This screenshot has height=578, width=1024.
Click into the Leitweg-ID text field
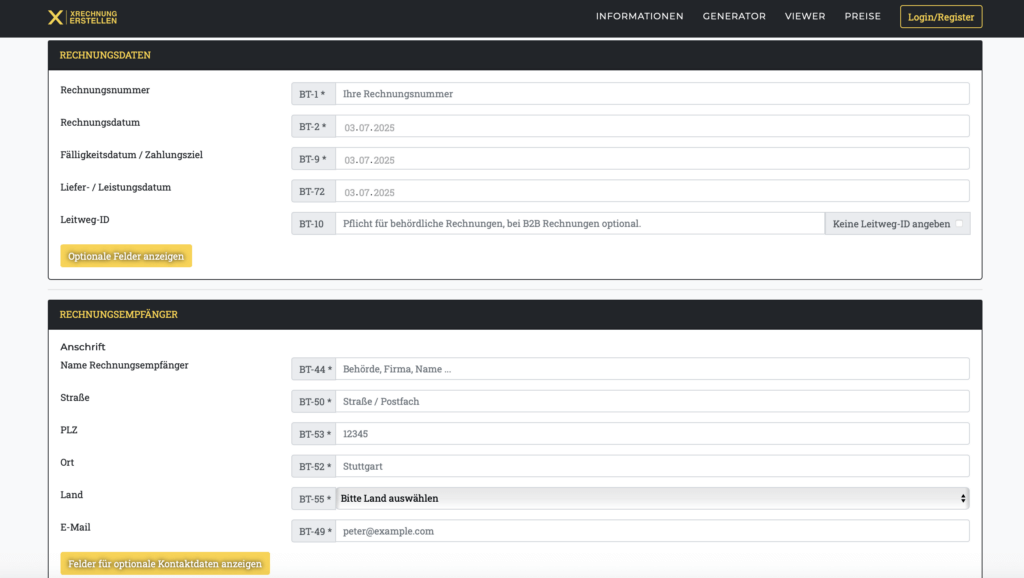click(x=579, y=224)
